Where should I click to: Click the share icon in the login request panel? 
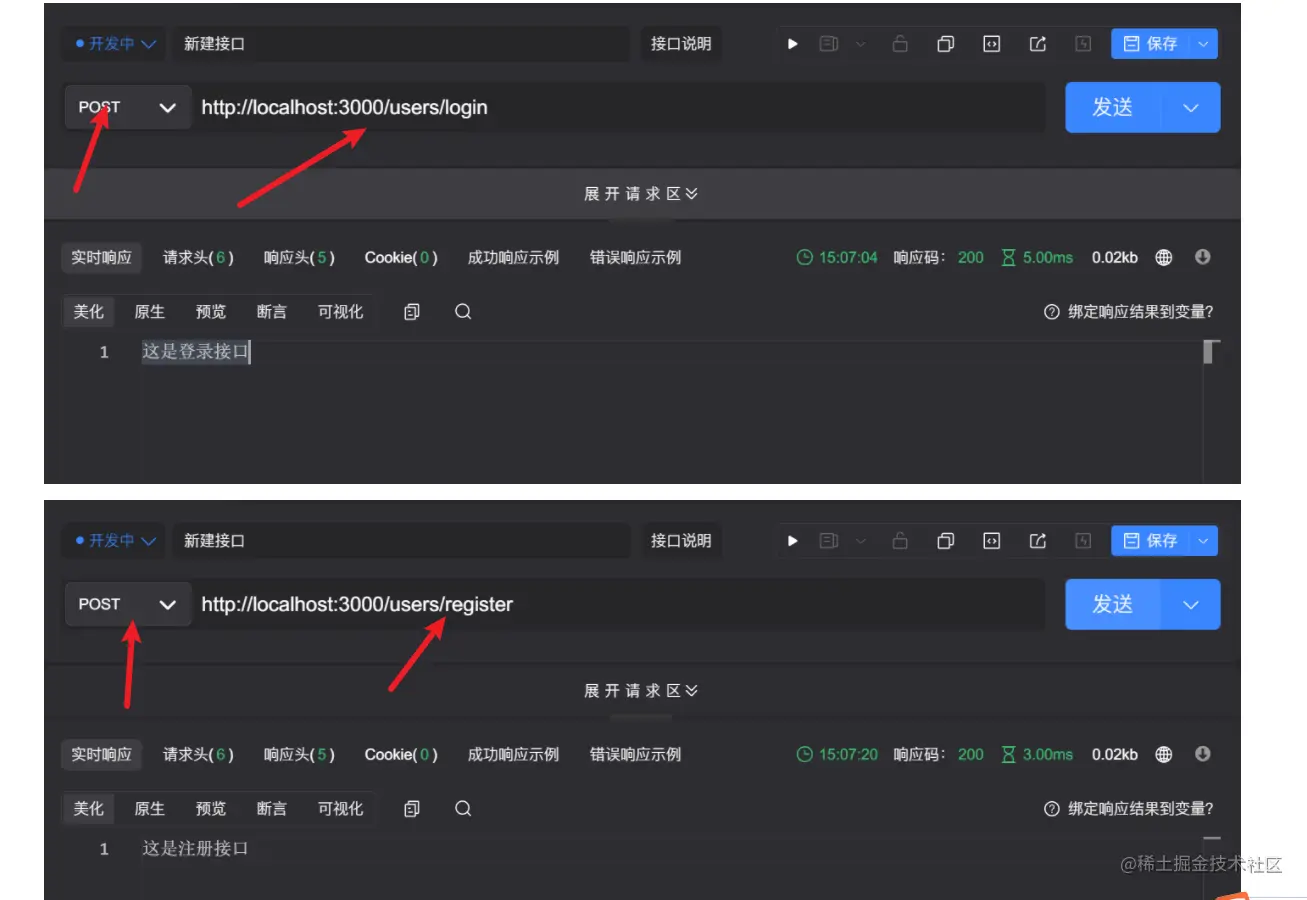[x=1038, y=44]
